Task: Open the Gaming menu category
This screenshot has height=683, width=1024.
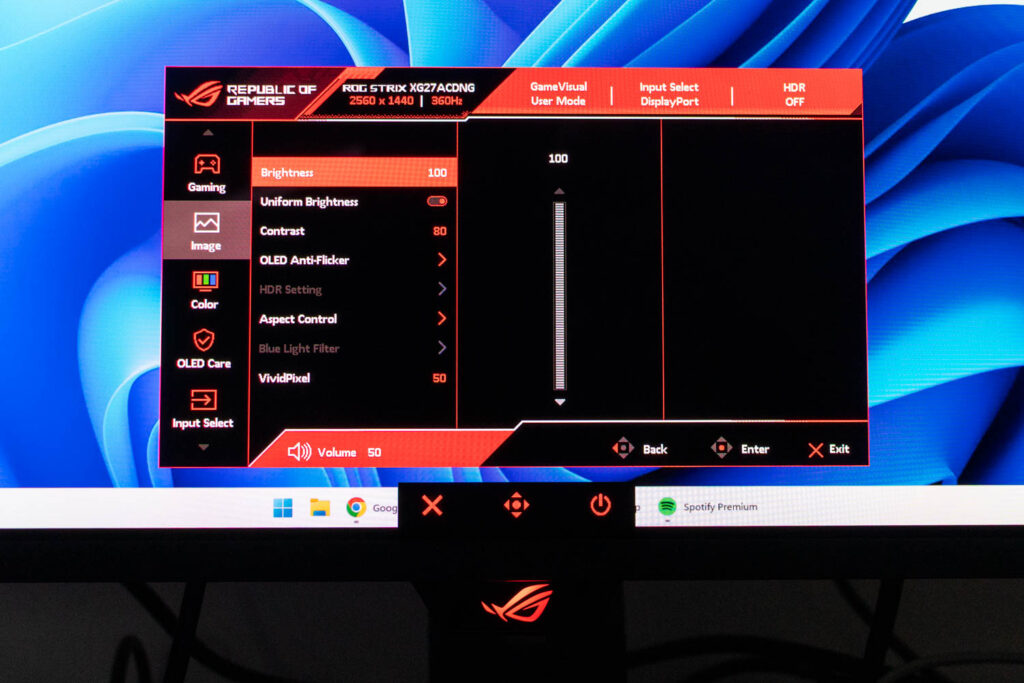Action: point(207,173)
